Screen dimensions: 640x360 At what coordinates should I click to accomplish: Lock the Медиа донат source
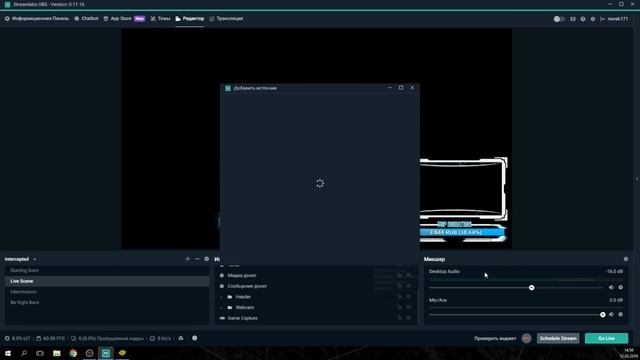(400, 276)
